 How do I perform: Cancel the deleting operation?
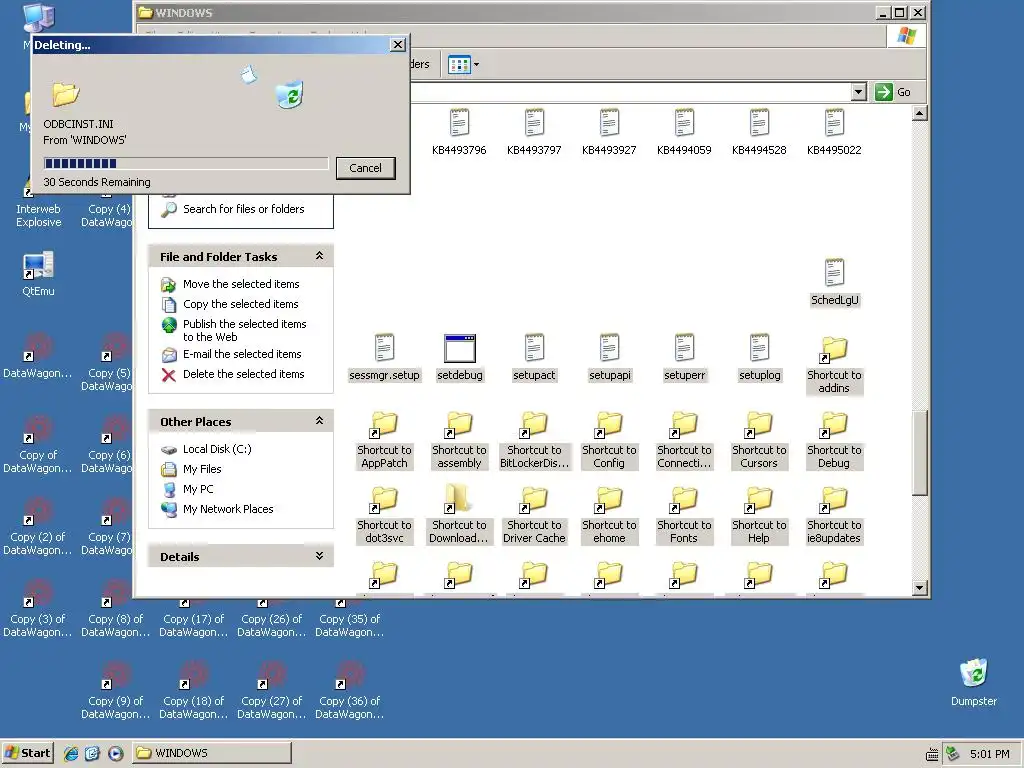point(365,168)
